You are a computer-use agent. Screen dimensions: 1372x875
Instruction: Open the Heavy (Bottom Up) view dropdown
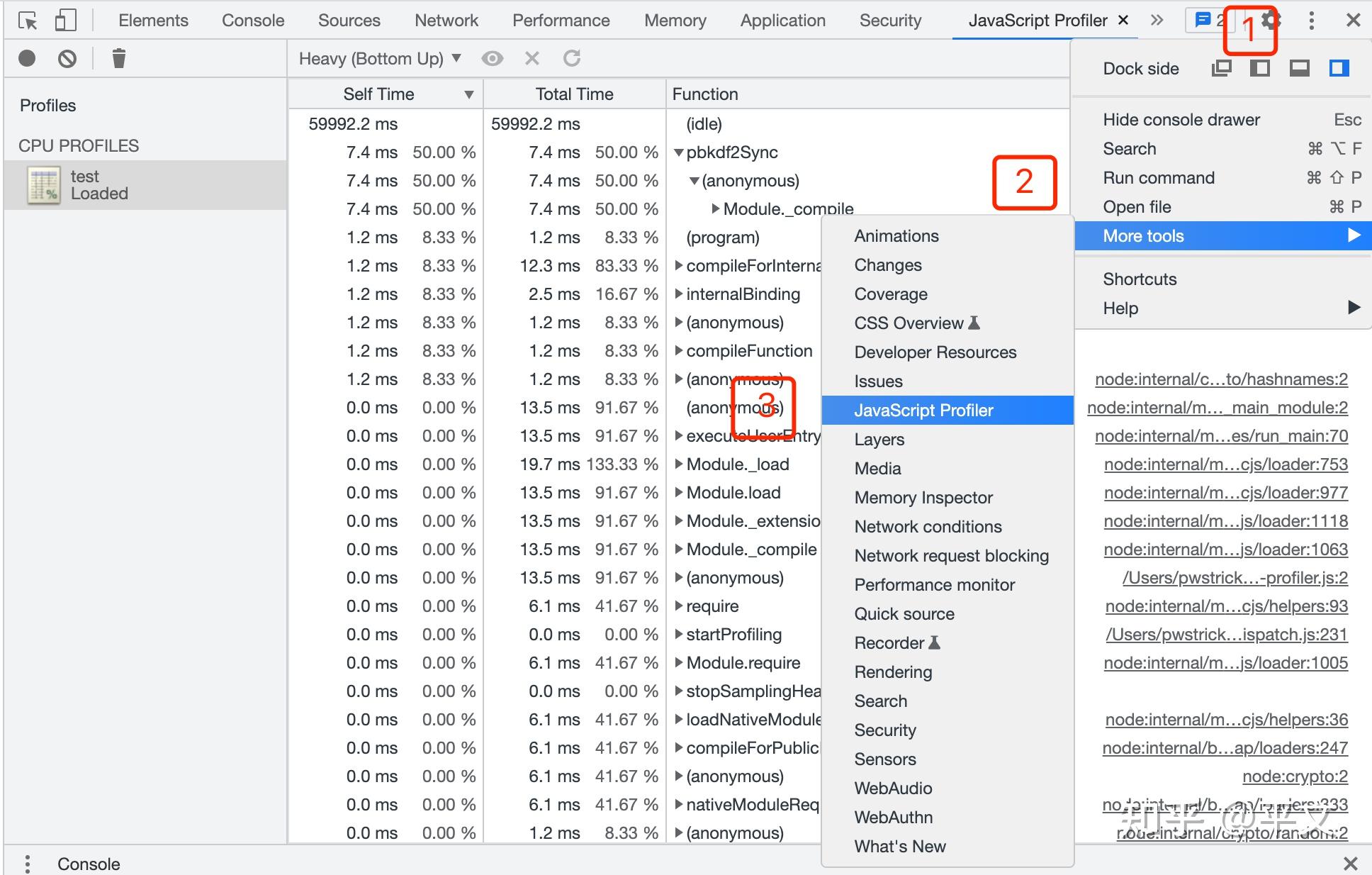[380, 58]
